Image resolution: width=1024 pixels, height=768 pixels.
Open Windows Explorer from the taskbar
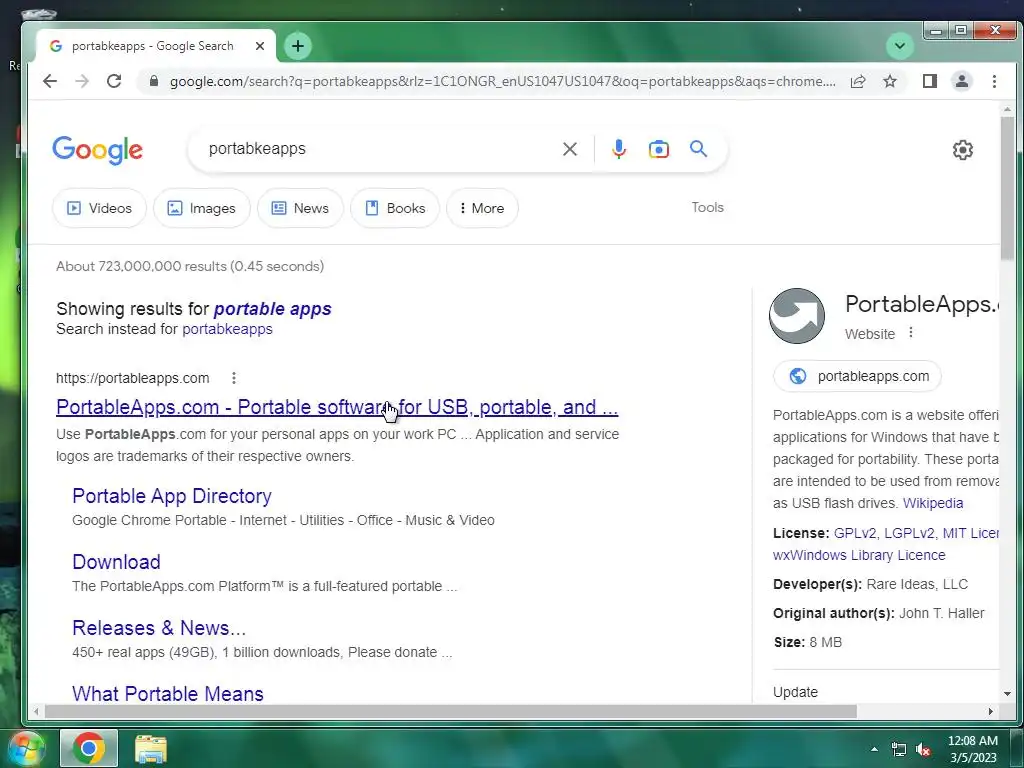click(x=151, y=749)
